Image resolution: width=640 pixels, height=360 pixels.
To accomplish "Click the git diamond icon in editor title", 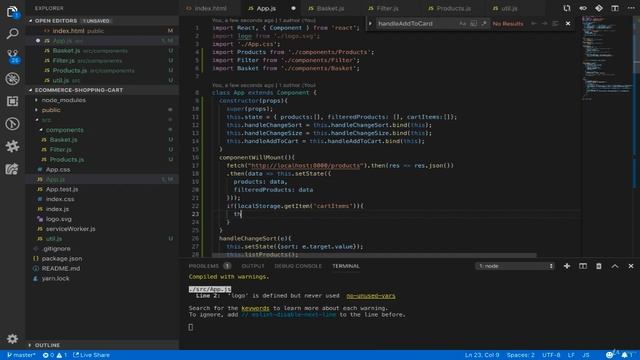I will point(599,8).
